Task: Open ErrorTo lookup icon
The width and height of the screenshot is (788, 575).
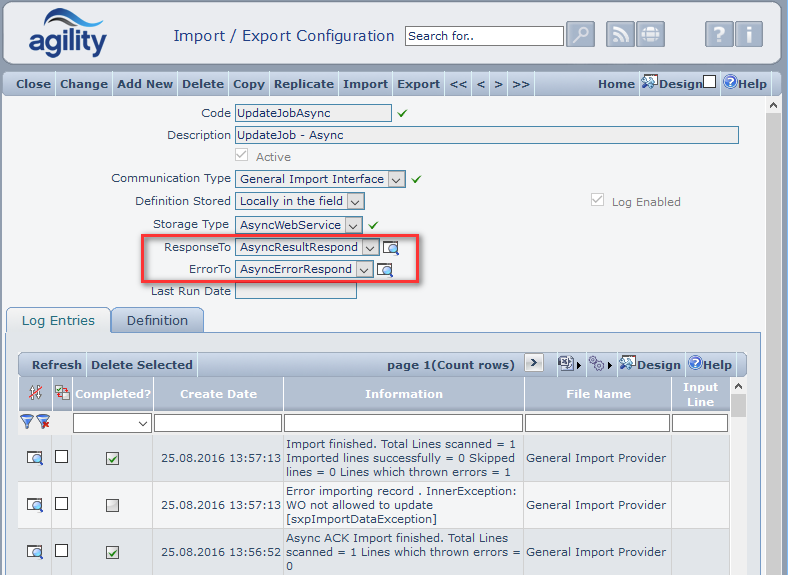Action: (x=385, y=269)
